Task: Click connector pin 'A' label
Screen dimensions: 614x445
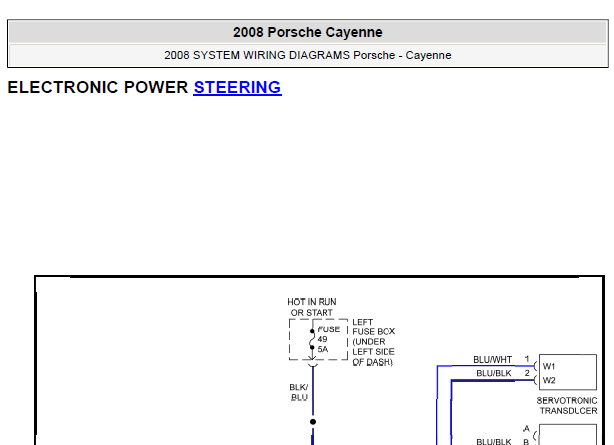Action: [x=526, y=429]
